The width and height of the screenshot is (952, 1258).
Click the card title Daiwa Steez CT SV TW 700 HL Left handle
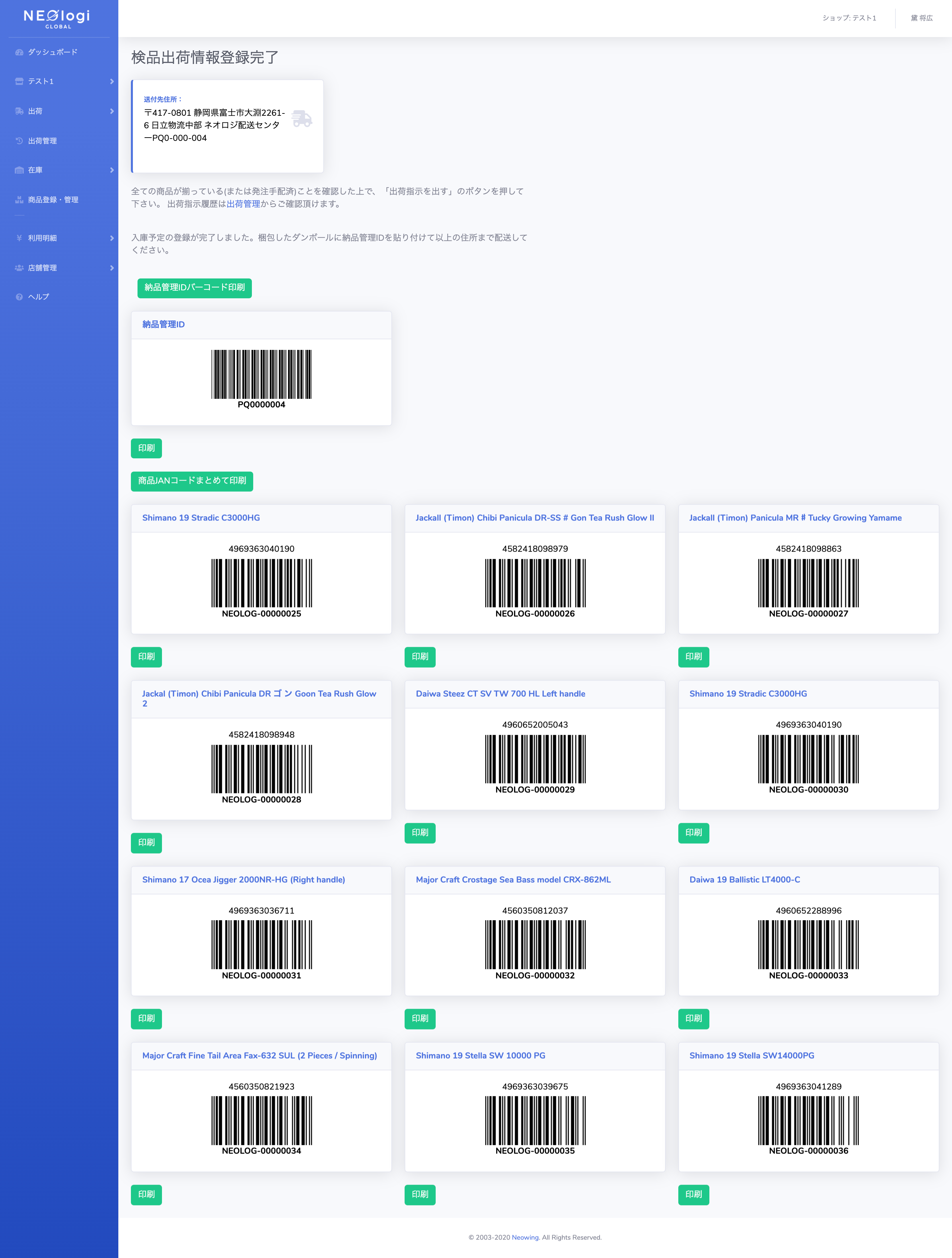(500, 694)
